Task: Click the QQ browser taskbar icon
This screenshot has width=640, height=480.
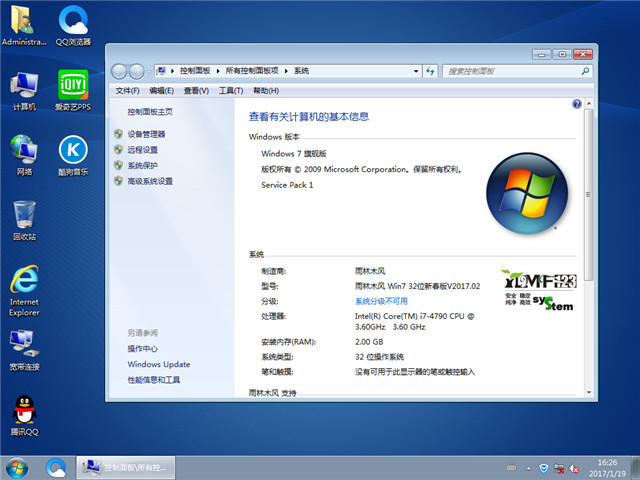Action: click(x=56, y=468)
